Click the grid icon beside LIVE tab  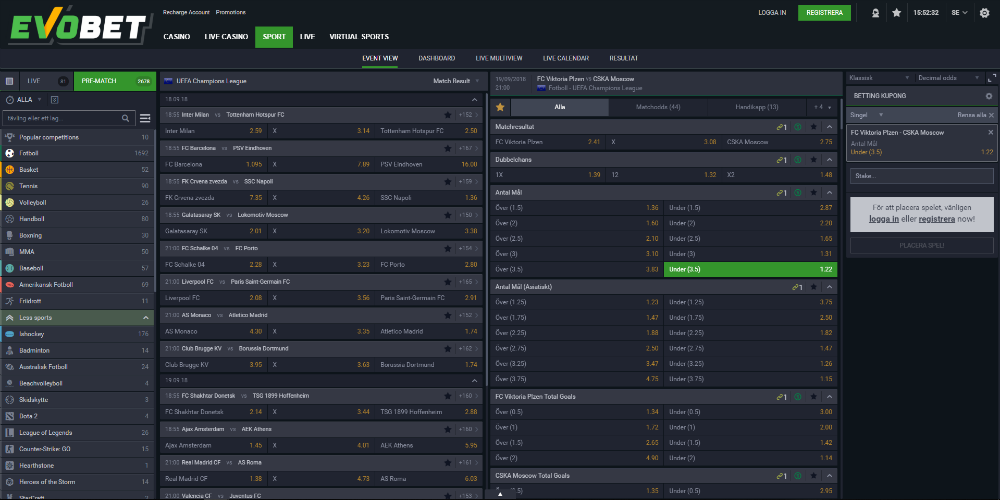point(9,81)
